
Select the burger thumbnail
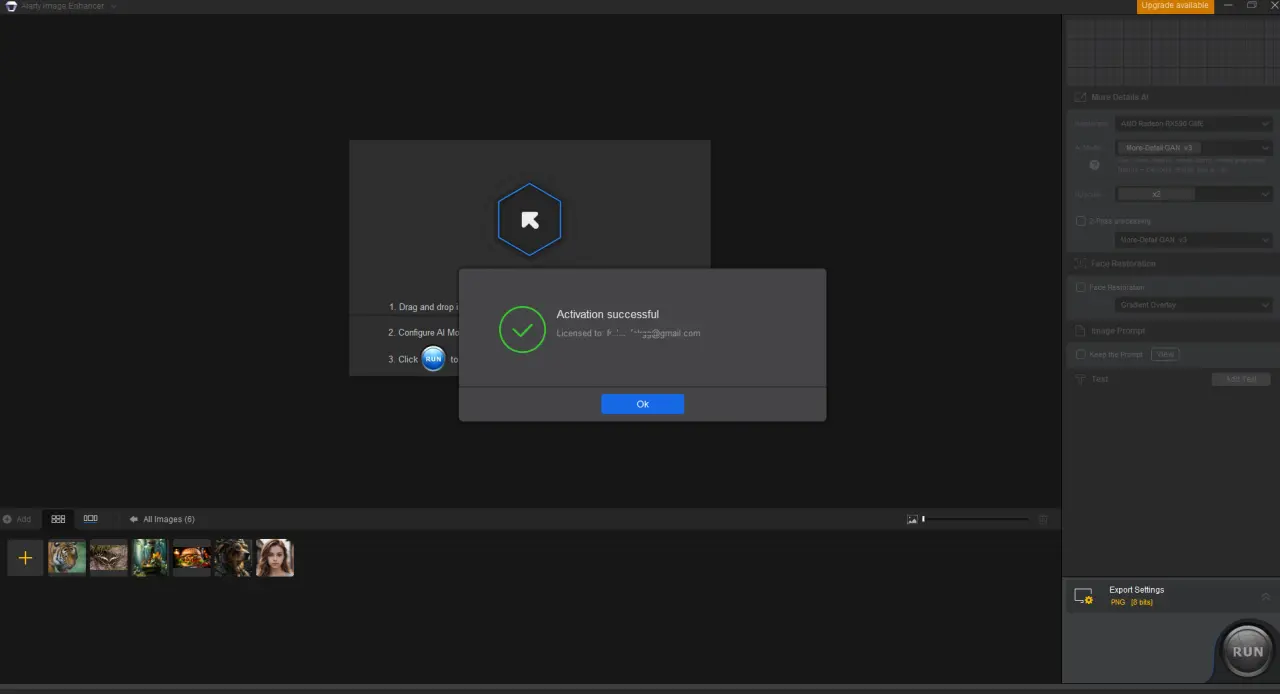point(192,558)
